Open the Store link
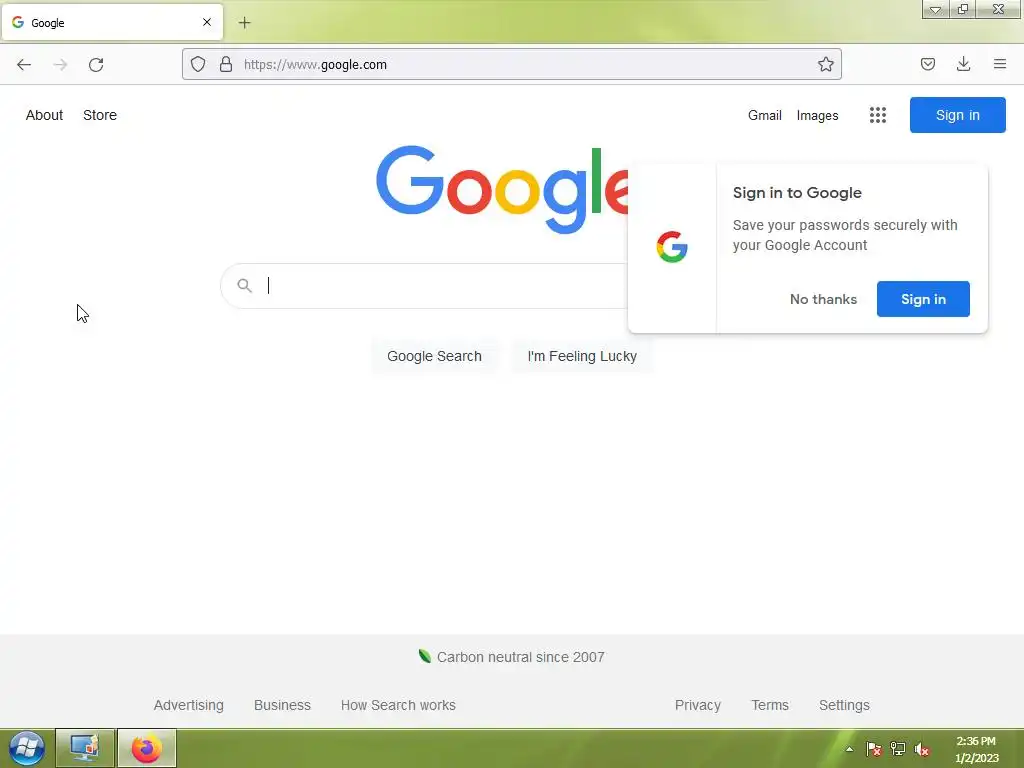 pyautogui.click(x=100, y=115)
